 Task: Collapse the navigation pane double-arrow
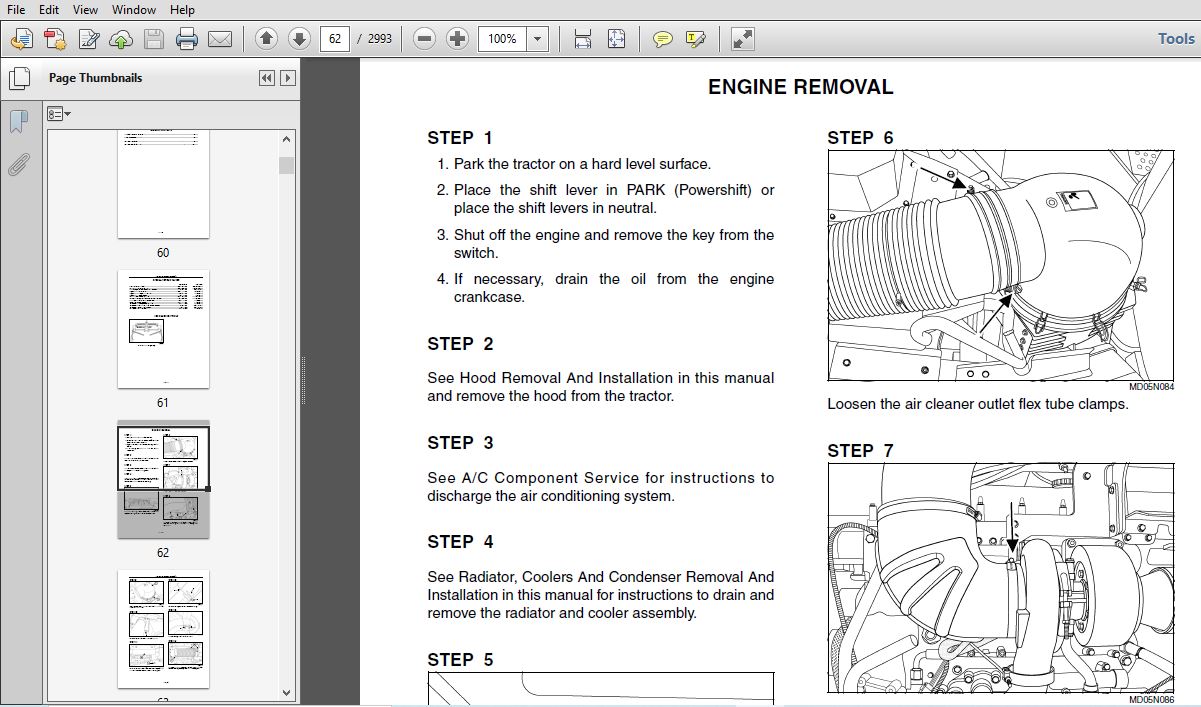267,78
